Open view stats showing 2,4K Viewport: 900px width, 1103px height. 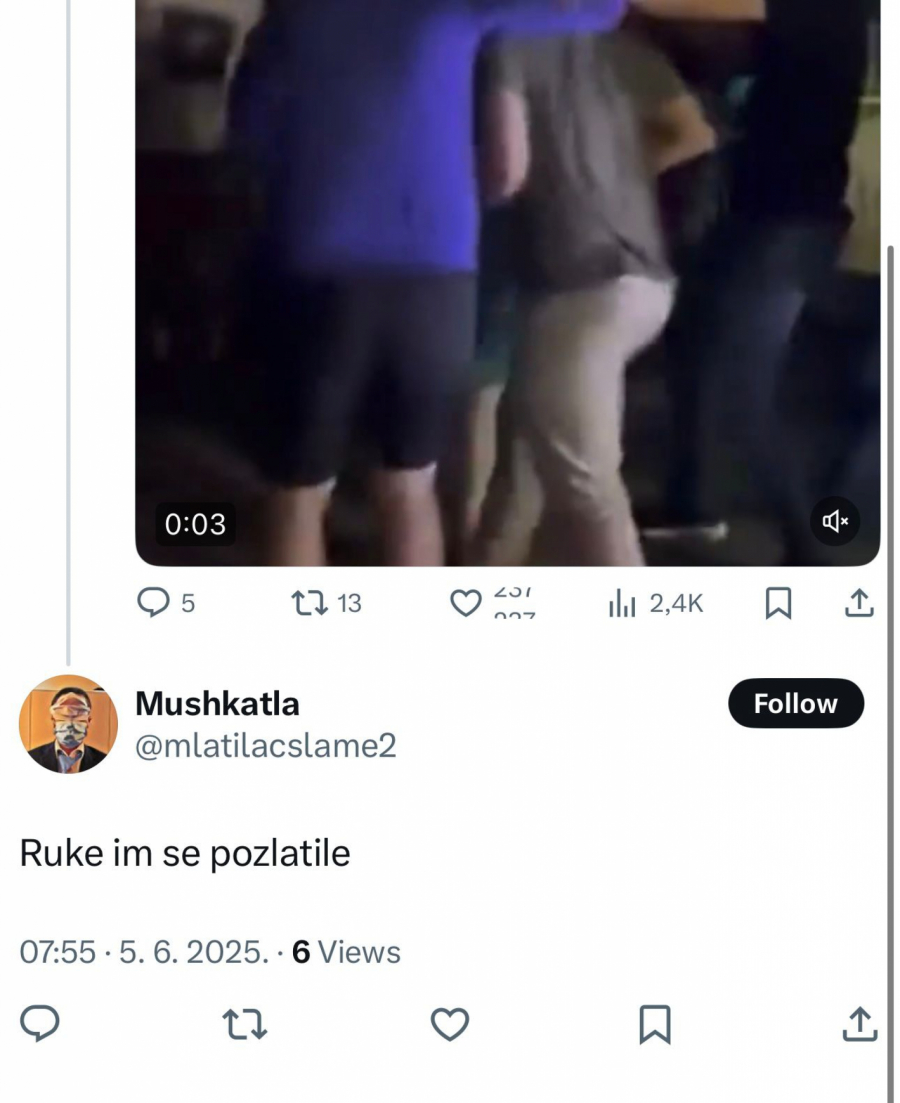point(656,603)
